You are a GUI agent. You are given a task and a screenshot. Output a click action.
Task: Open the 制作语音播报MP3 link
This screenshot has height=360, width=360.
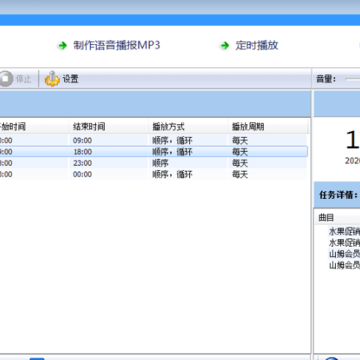click(117, 45)
